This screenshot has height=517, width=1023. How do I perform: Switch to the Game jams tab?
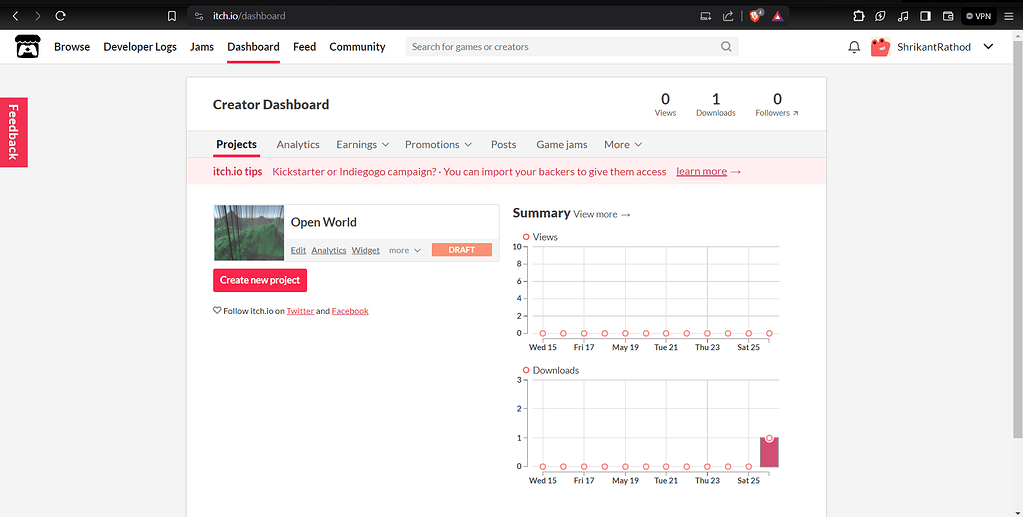pos(561,144)
